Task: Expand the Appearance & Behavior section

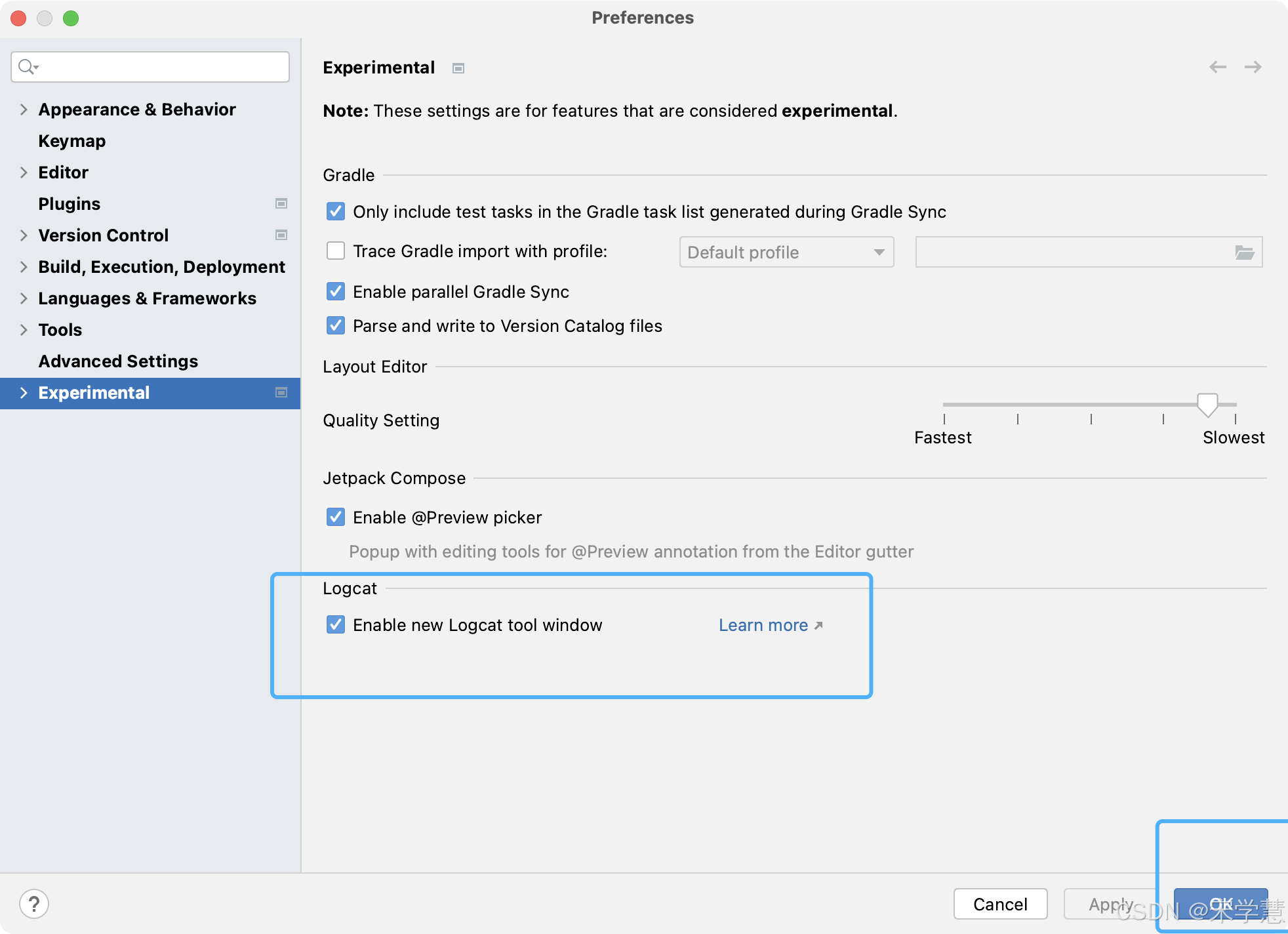Action: point(24,110)
